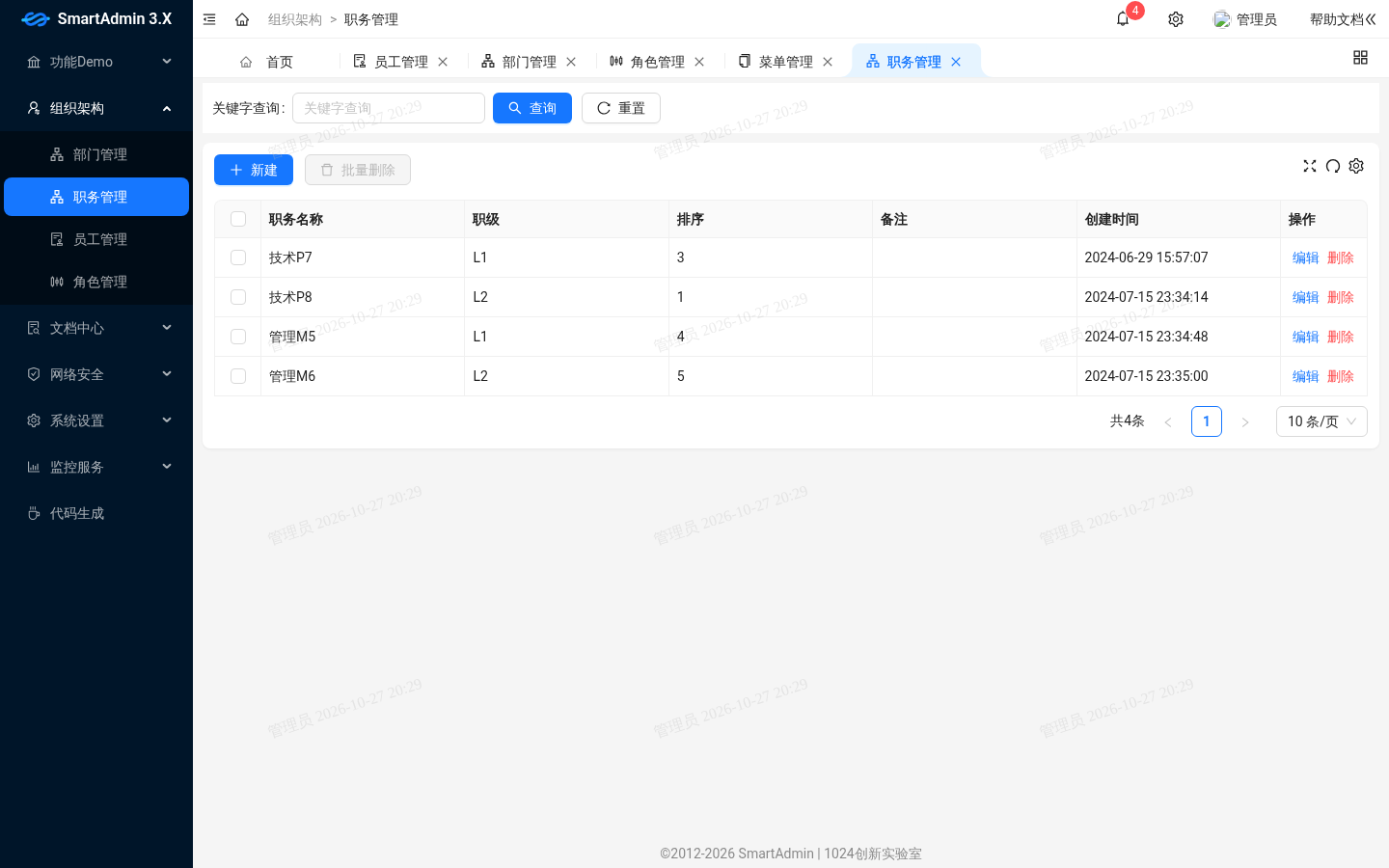Open the notification bell
Image resolution: width=1389 pixels, height=868 pixels.
pyautogui.click(x=1123, y=19)
